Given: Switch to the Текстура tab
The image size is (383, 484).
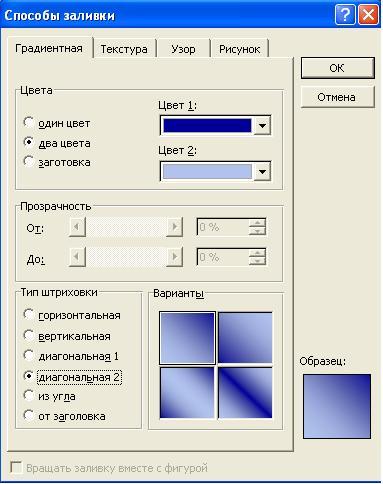Looking at the screenshot, I should 124,49.
